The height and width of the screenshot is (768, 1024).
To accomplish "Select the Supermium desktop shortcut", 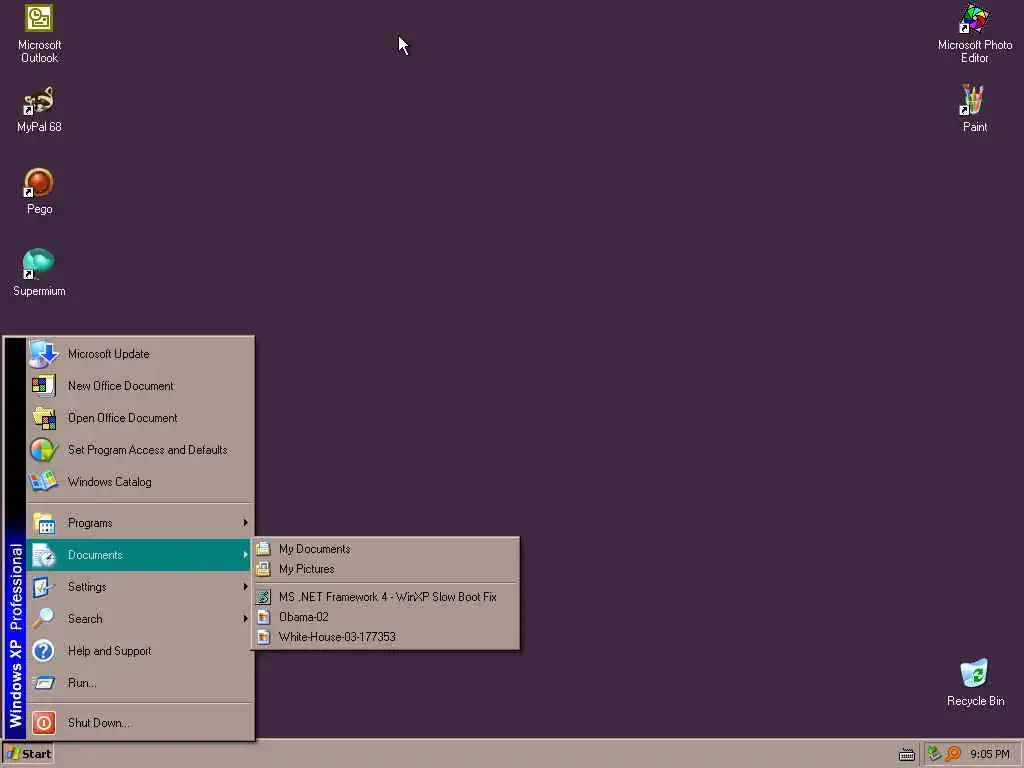I will click(39, 273).
